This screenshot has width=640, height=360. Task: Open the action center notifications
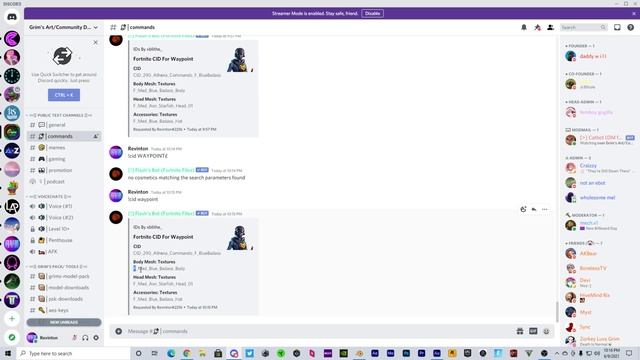[629, 353]
